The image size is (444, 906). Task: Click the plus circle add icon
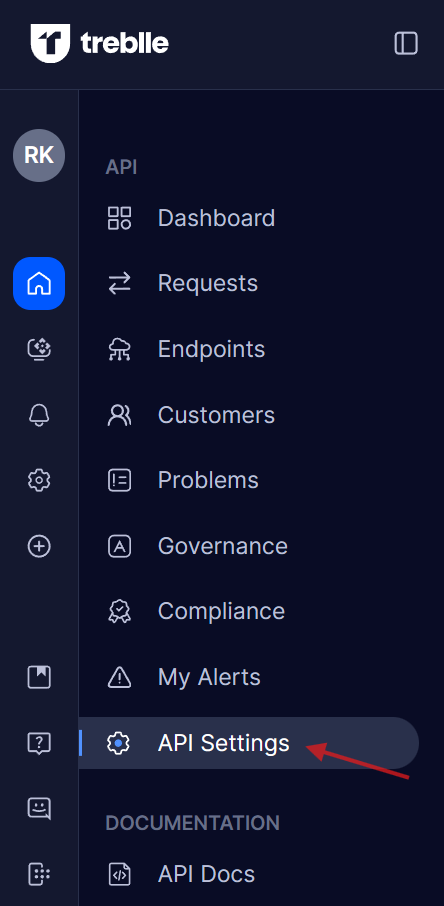[39, 546]
